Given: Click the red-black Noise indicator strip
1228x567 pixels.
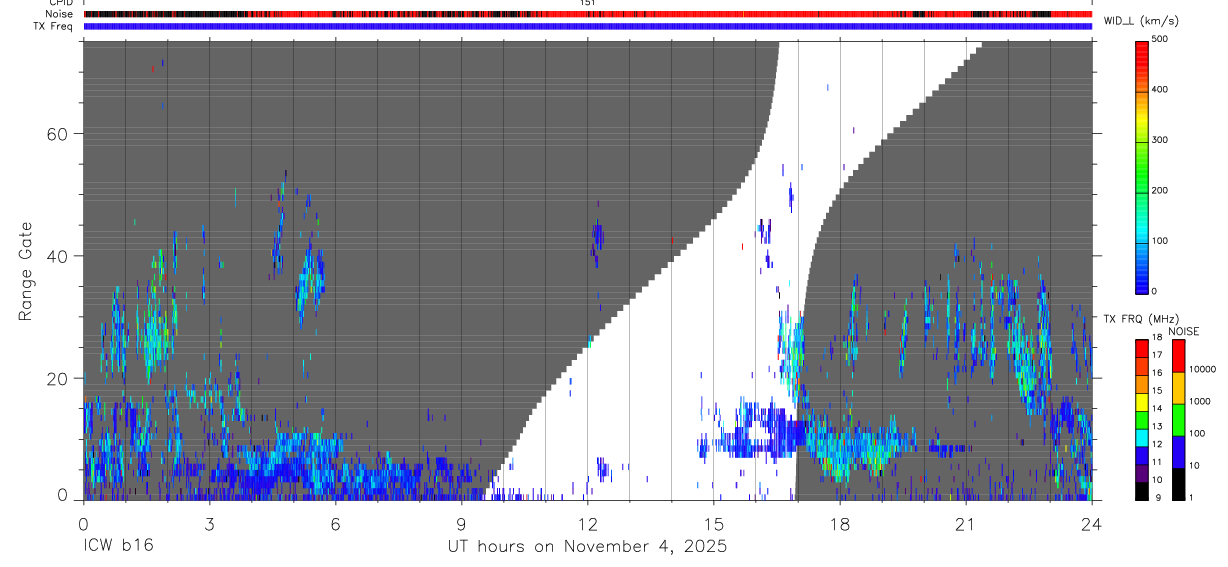Looking at the screenshot, I should point(588,14).
